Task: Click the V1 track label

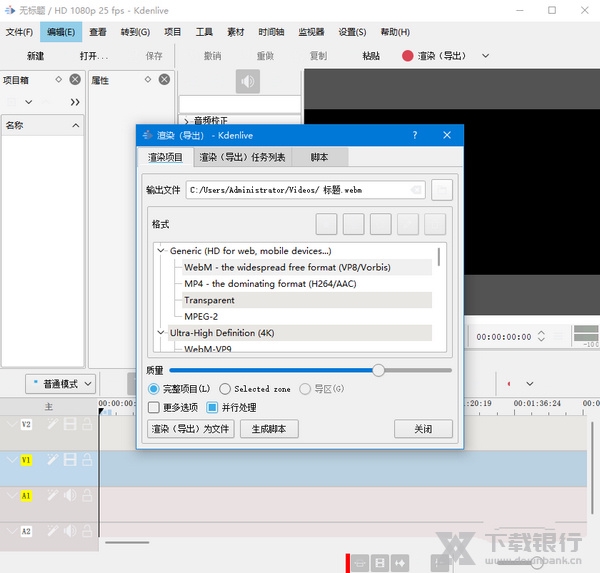Action: pyautogui.click(x=26, y=460)
